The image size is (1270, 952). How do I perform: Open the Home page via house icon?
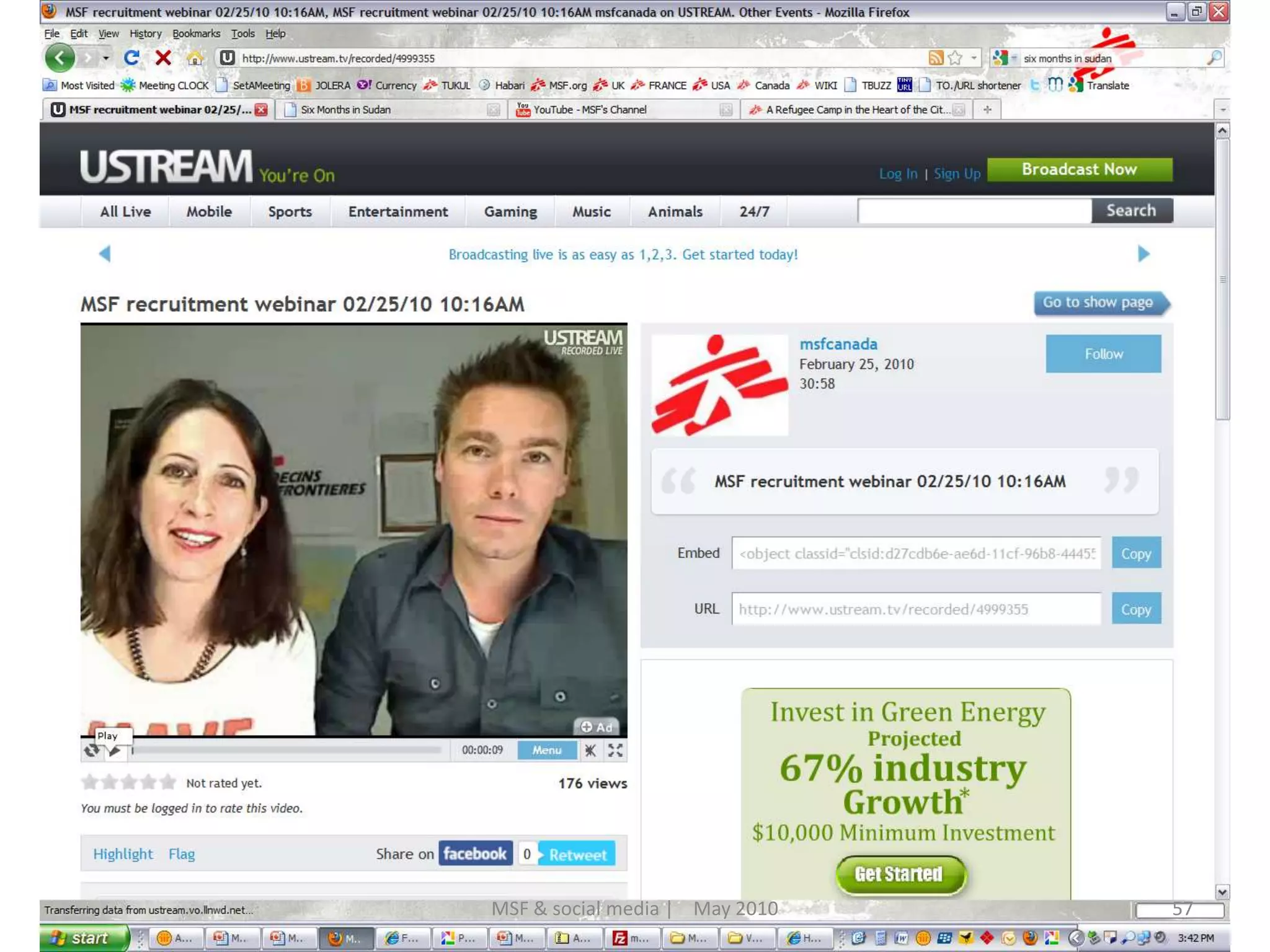tap(195, 59)
